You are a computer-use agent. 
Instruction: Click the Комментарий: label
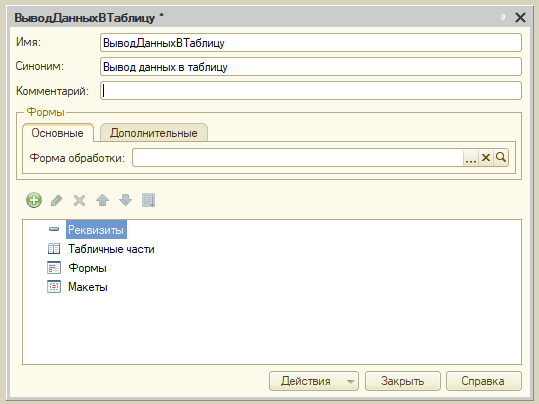tap(52, 91)
